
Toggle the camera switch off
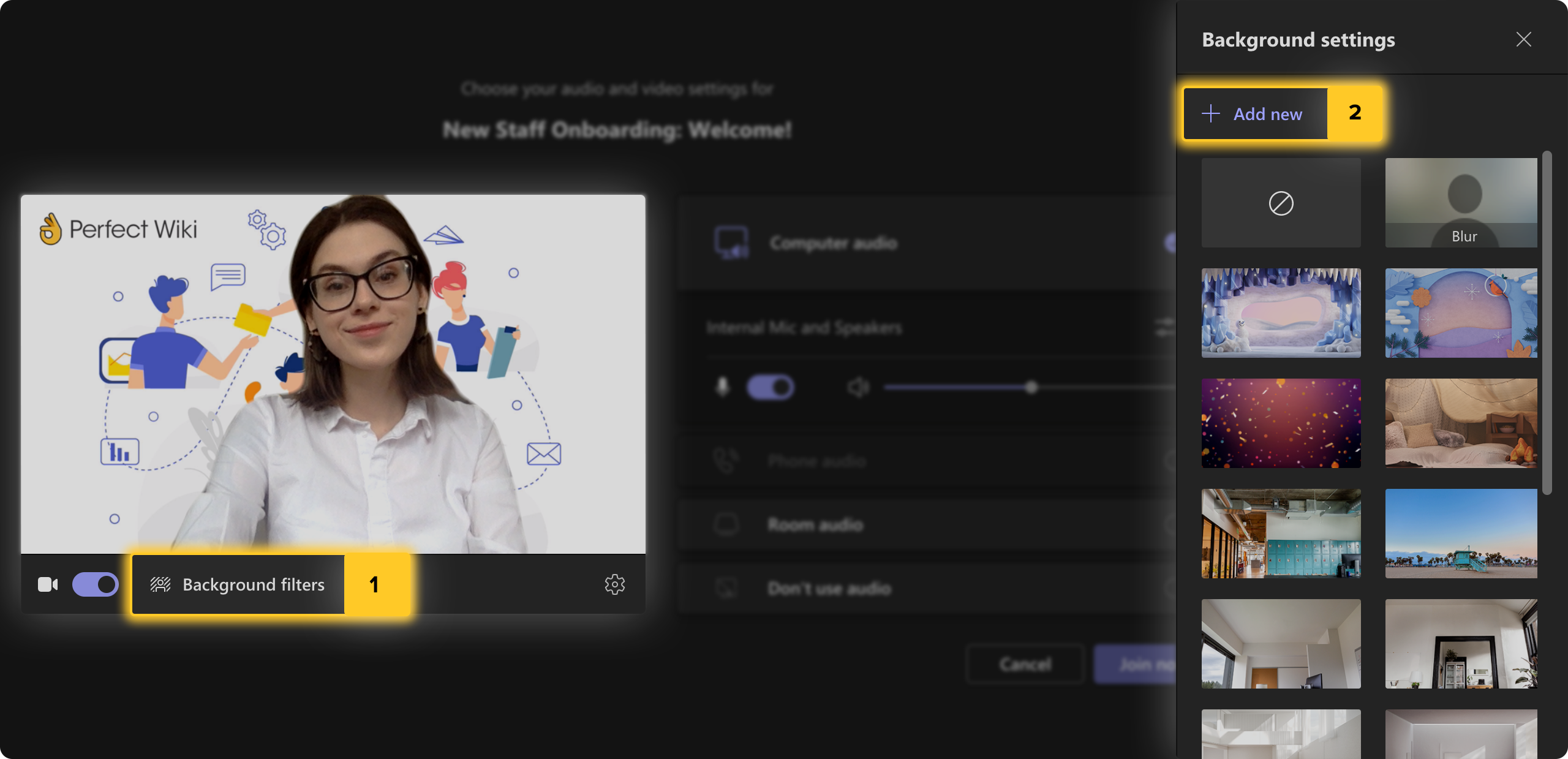pyautogui.click(x=96, y=584)
